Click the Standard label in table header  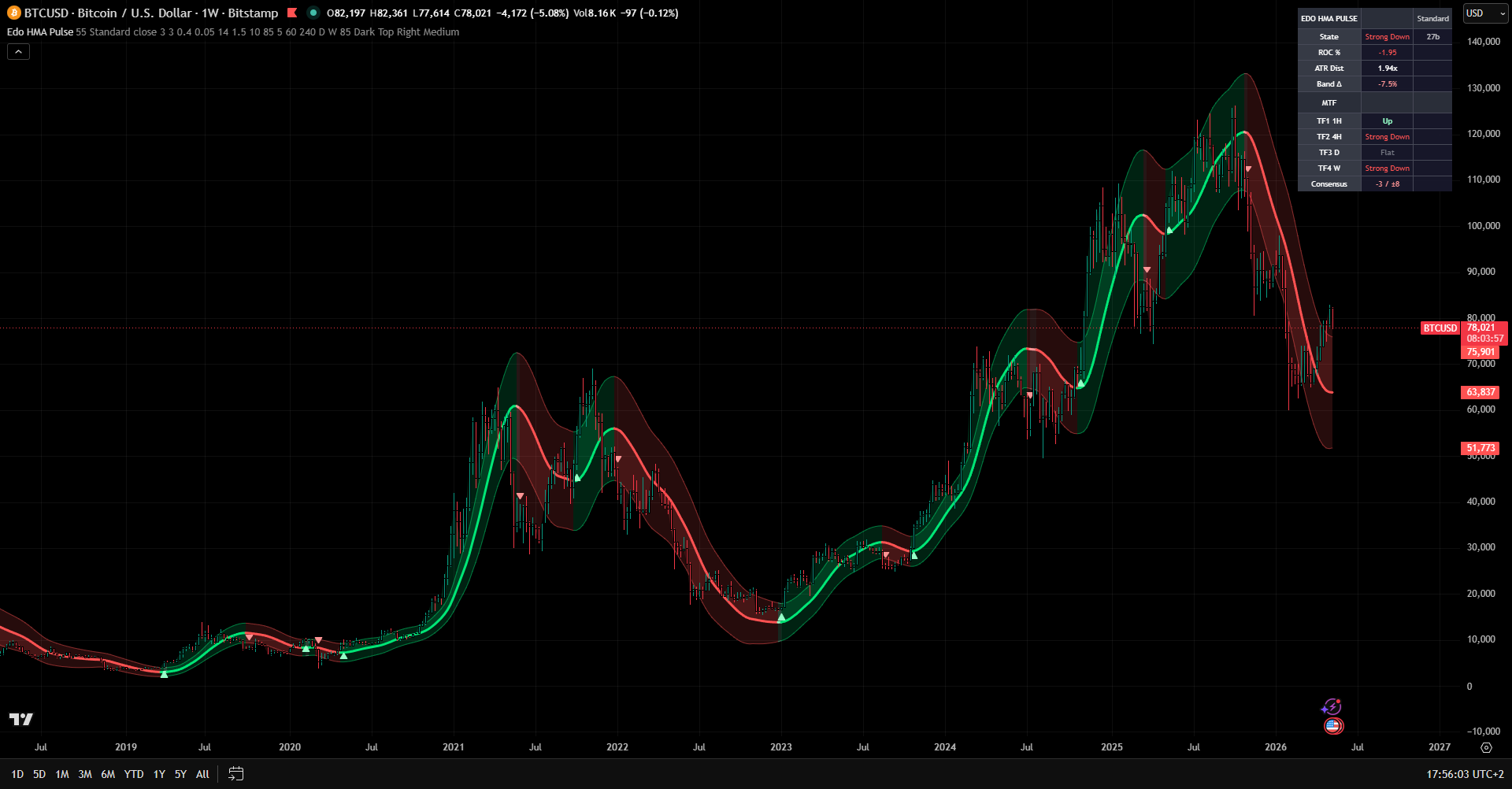coord(1432,18)
